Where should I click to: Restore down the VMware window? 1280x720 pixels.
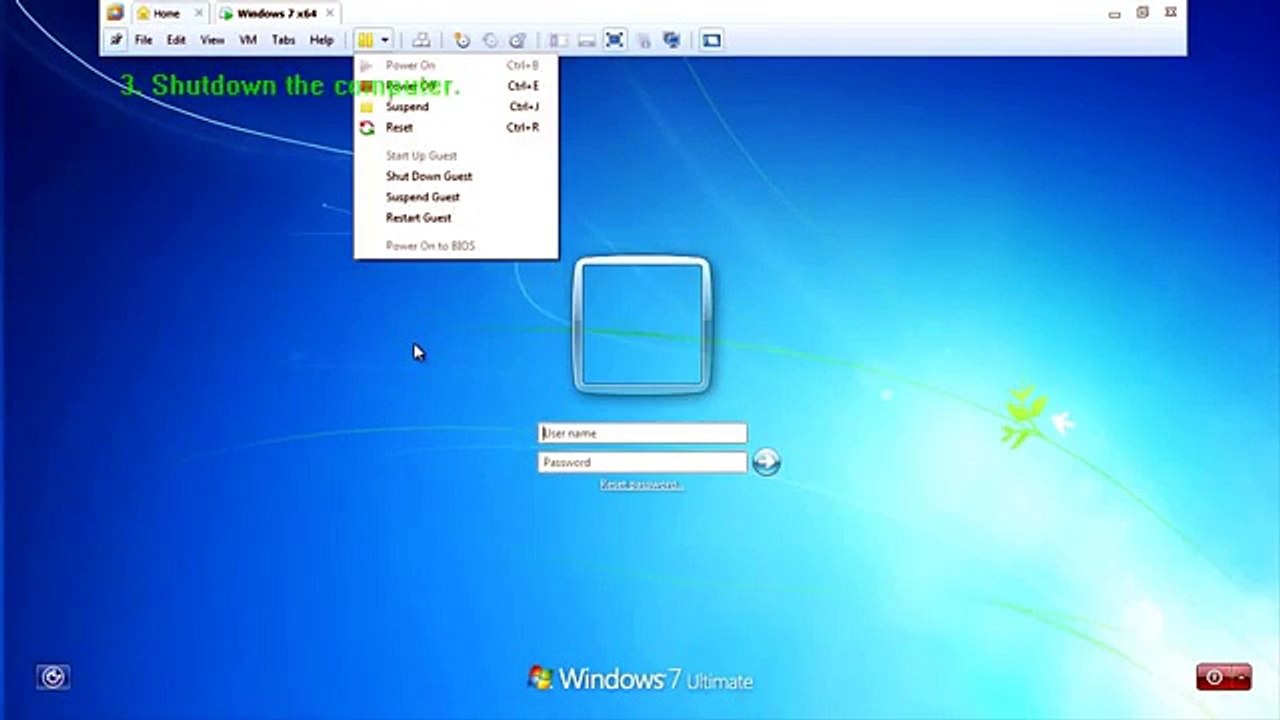[1143, 13]
